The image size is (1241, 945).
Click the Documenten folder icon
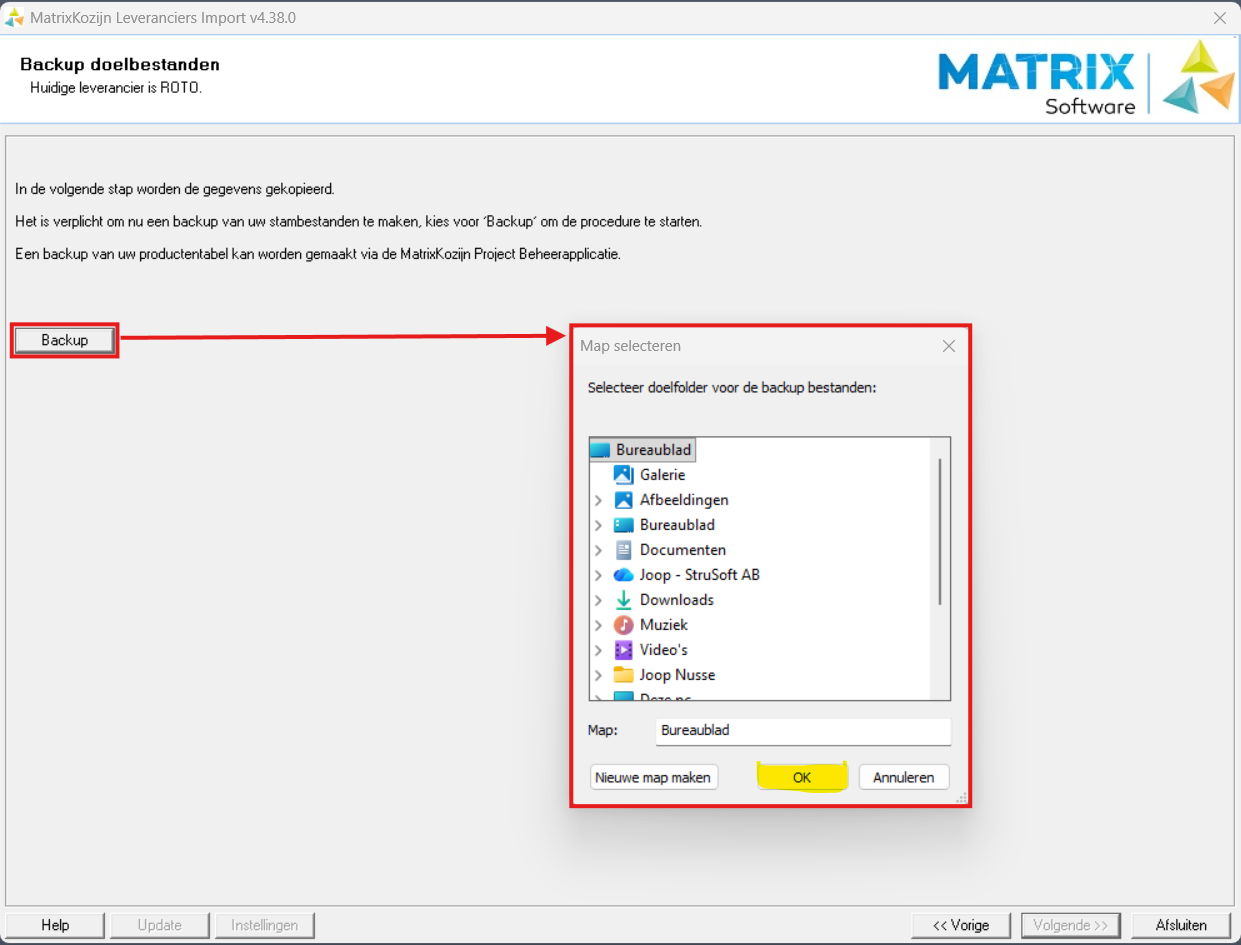pos(624,550)
